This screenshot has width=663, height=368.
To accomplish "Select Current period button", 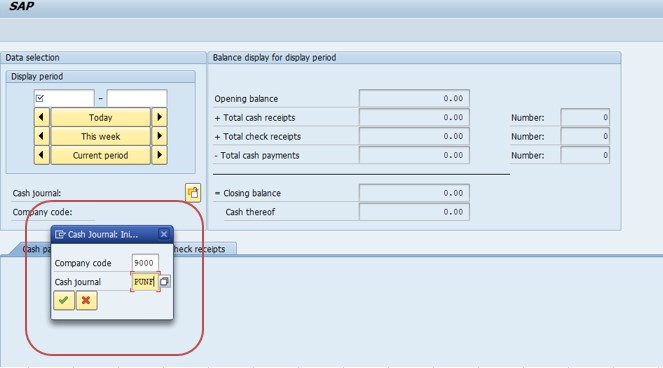I will 101,155.
